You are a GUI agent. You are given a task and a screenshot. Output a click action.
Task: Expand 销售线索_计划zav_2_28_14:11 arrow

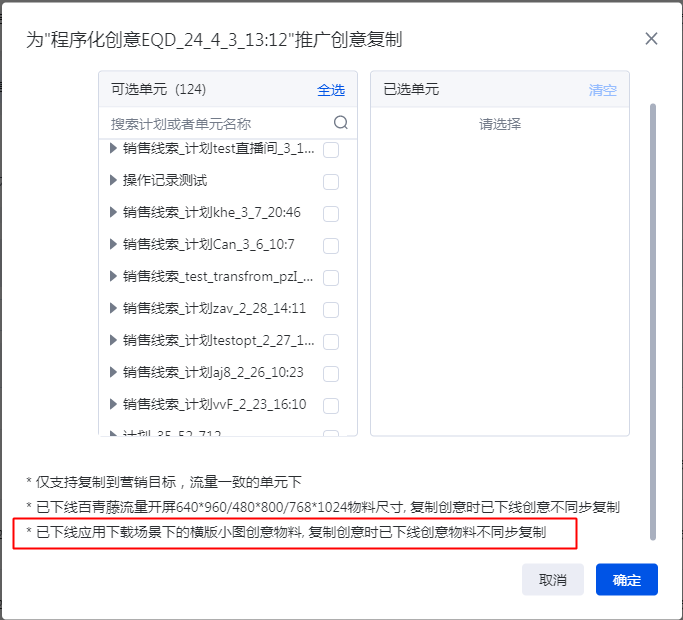point(113,308)
